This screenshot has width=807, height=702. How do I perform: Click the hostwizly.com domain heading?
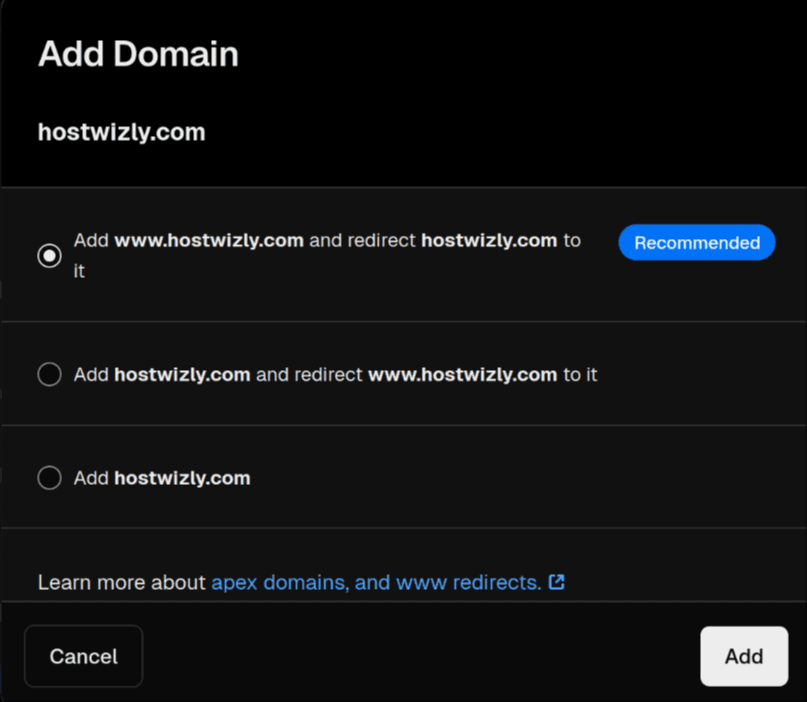(x=121, y=132)
